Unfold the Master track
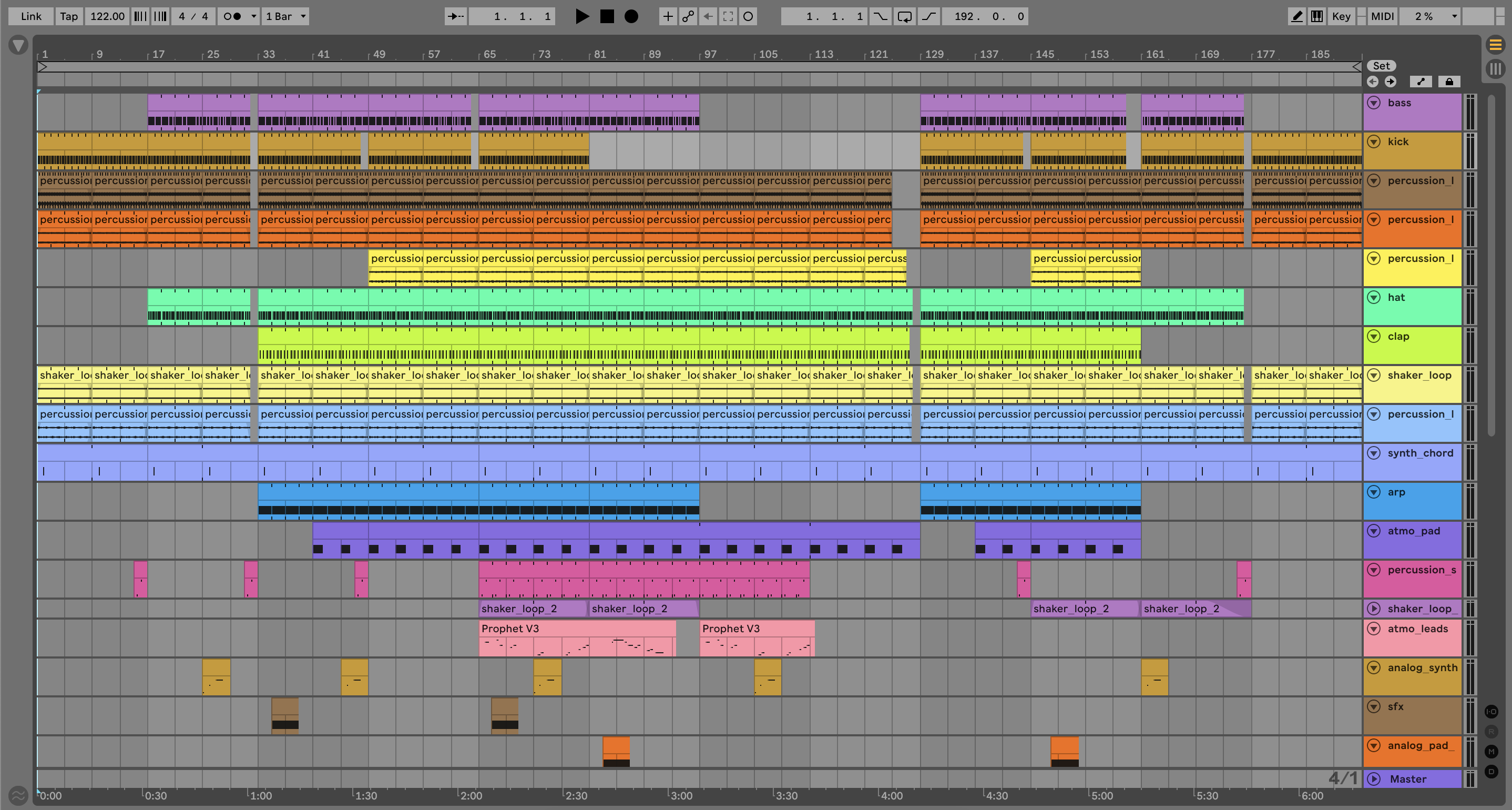The image size is (1512, 810). [1374, 779]
